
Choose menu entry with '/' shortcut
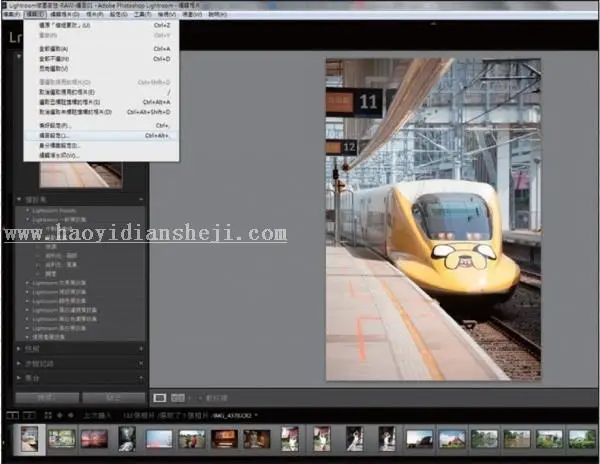(101, 92)
